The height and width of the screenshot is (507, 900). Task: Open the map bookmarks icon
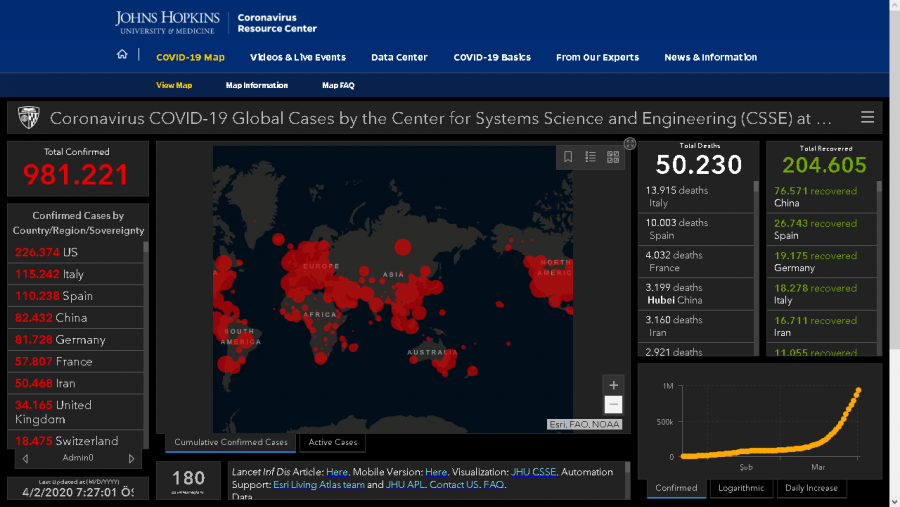coord(568,157)
